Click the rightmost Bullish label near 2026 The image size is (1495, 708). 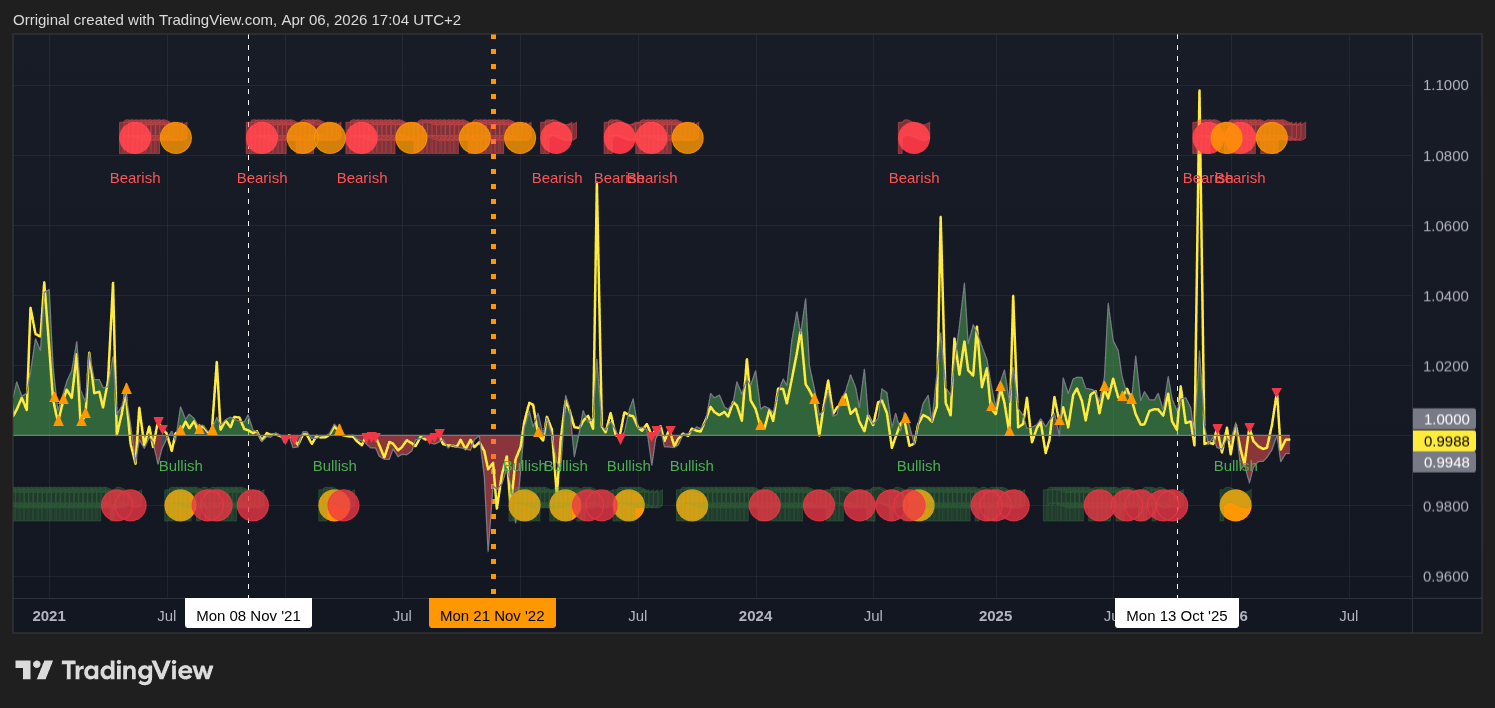point(1235,466)
